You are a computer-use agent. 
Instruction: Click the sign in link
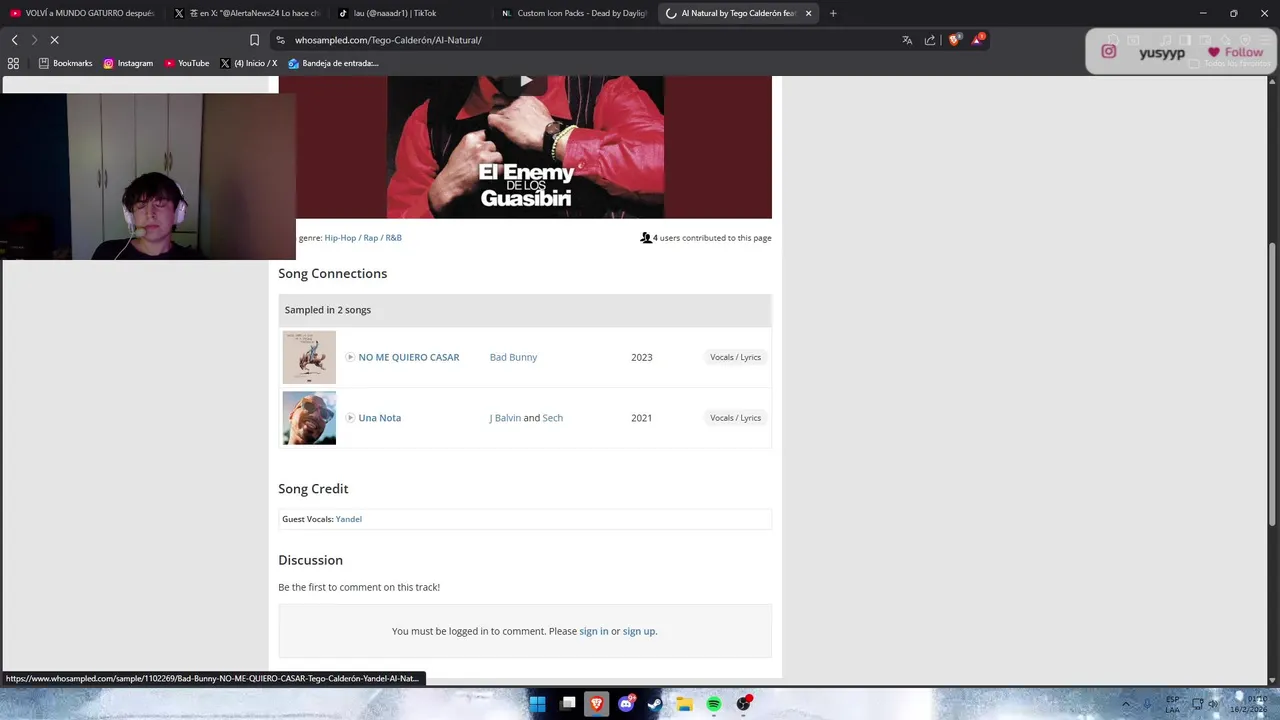coord(594,631)
